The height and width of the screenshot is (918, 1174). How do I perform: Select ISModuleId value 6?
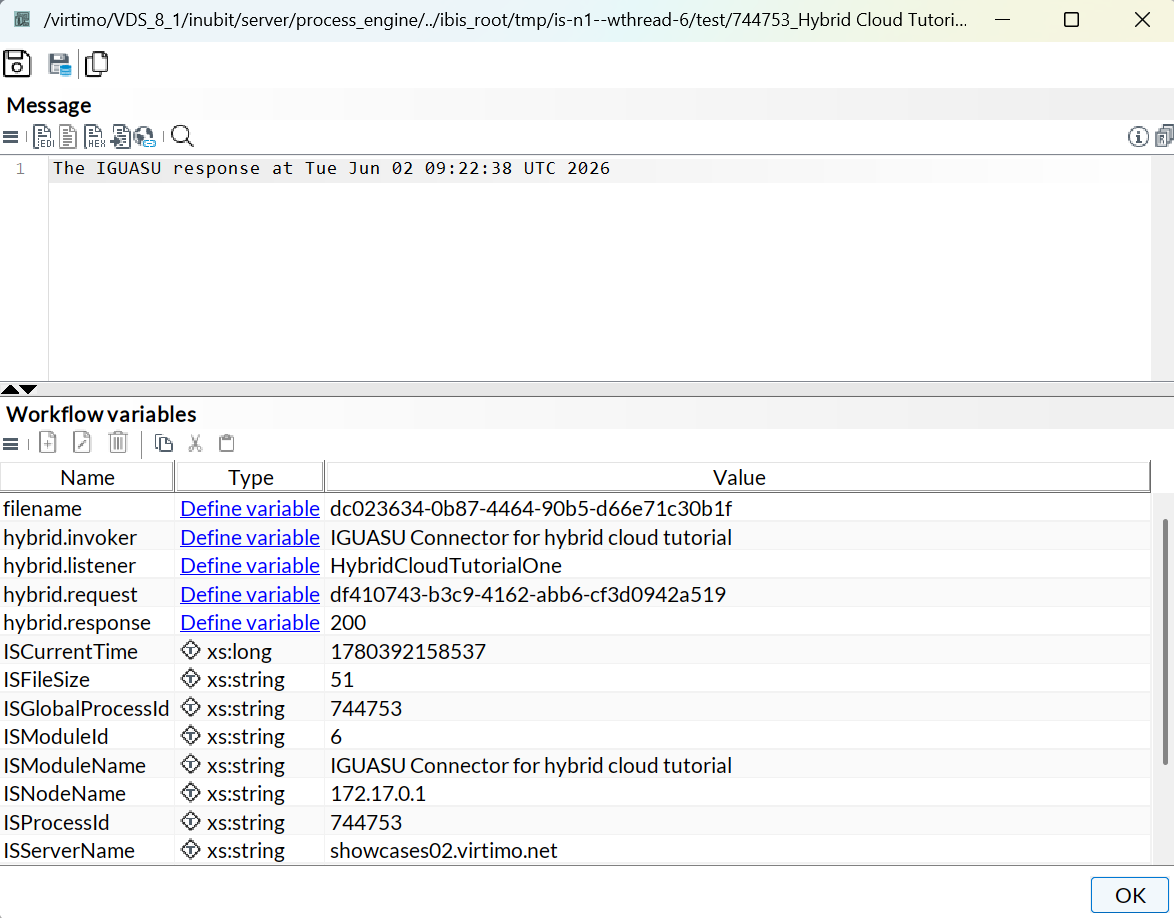click(336, 736)
